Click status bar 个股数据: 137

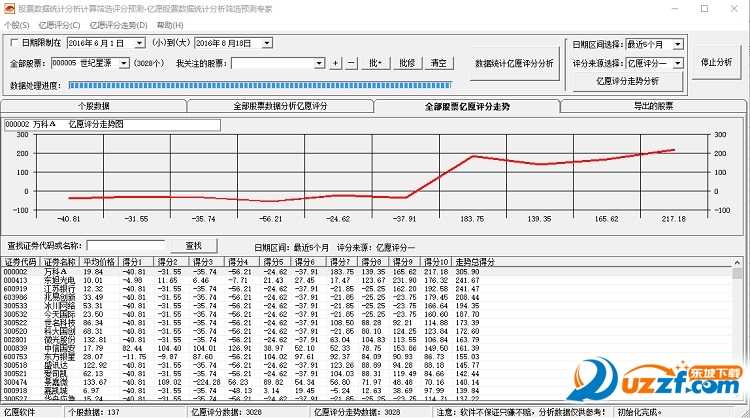pos(94,412)
